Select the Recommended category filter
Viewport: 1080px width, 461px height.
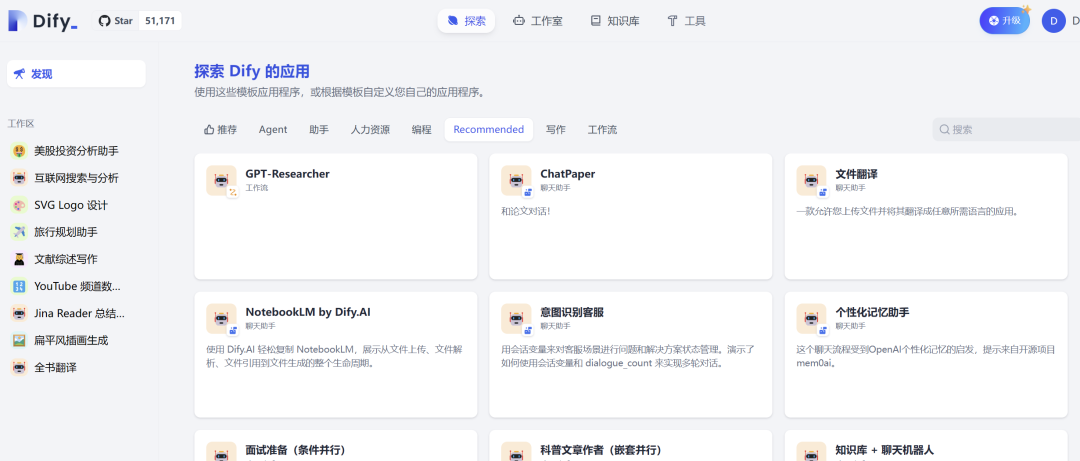pyautogui.click(x=488, y=130)
